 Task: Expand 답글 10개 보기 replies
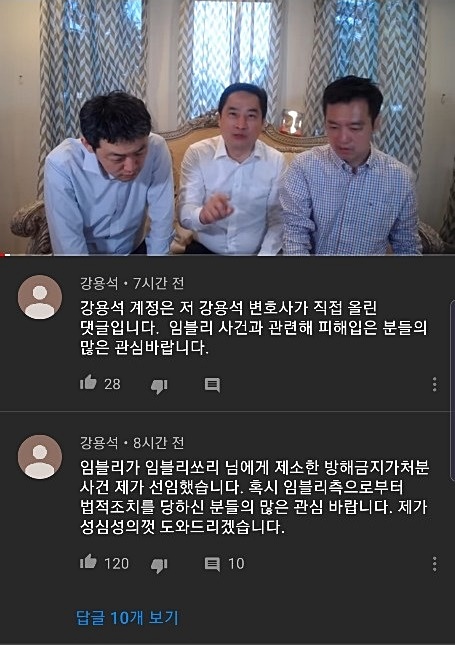point(127,618)
